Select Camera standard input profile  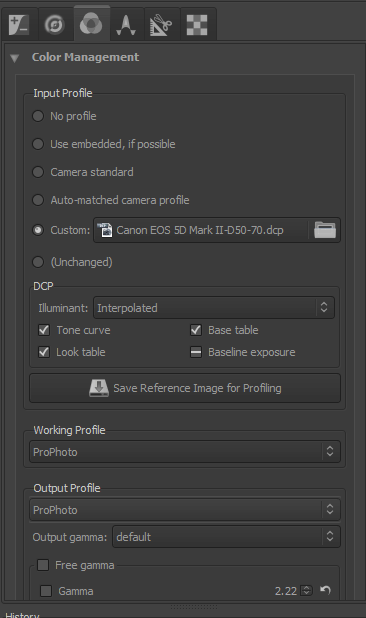pos(38,172)
